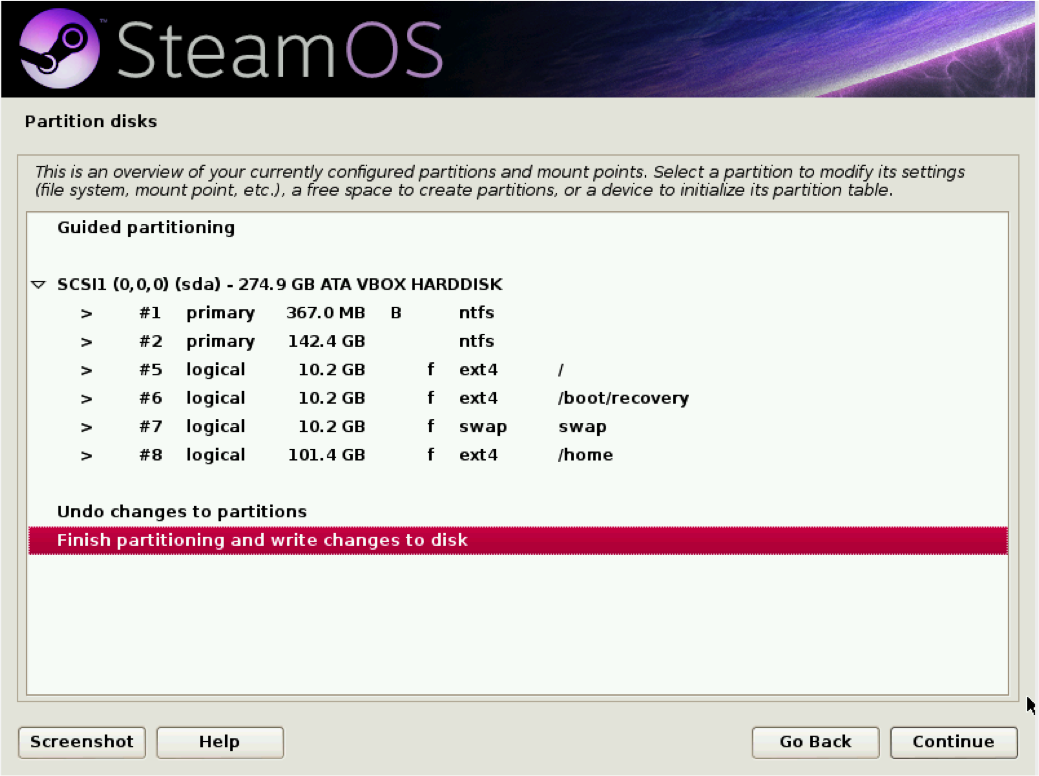Select the 101.4 GB /home partition
Screen dimensions: 1039x776
[x=400, y=454]
